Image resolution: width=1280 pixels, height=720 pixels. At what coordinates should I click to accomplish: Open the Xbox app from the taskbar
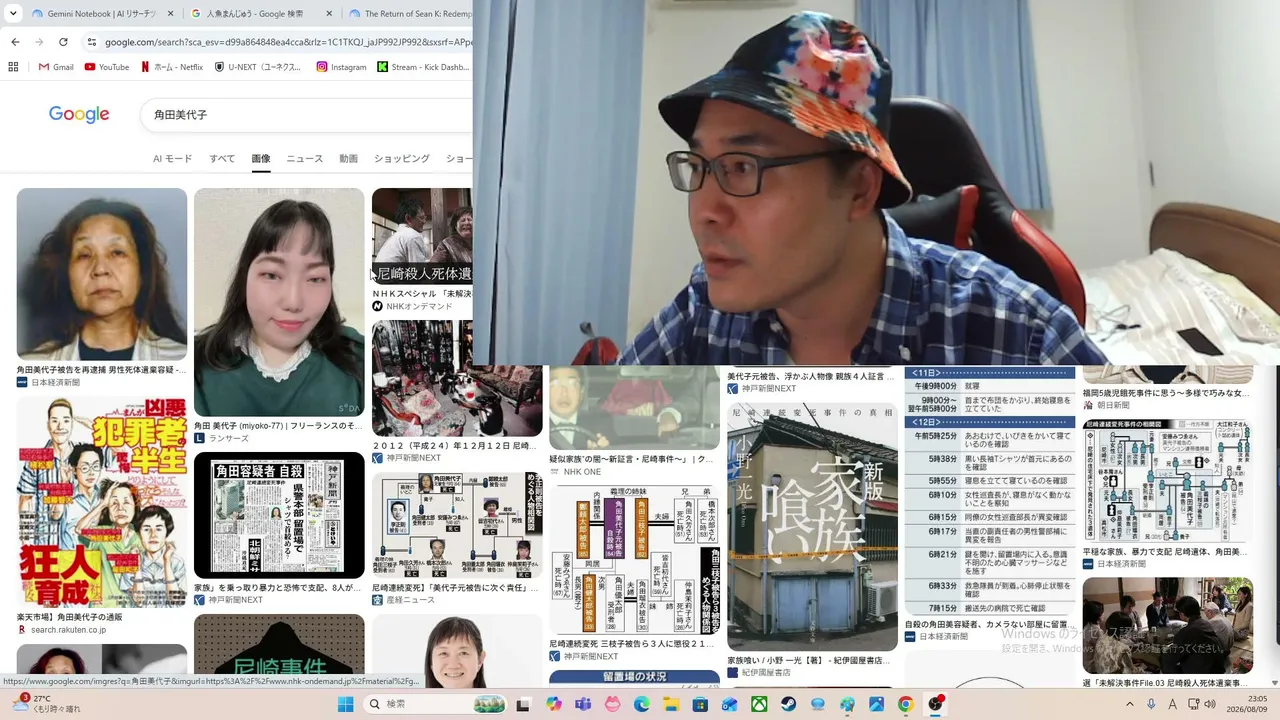pos(759,704)
